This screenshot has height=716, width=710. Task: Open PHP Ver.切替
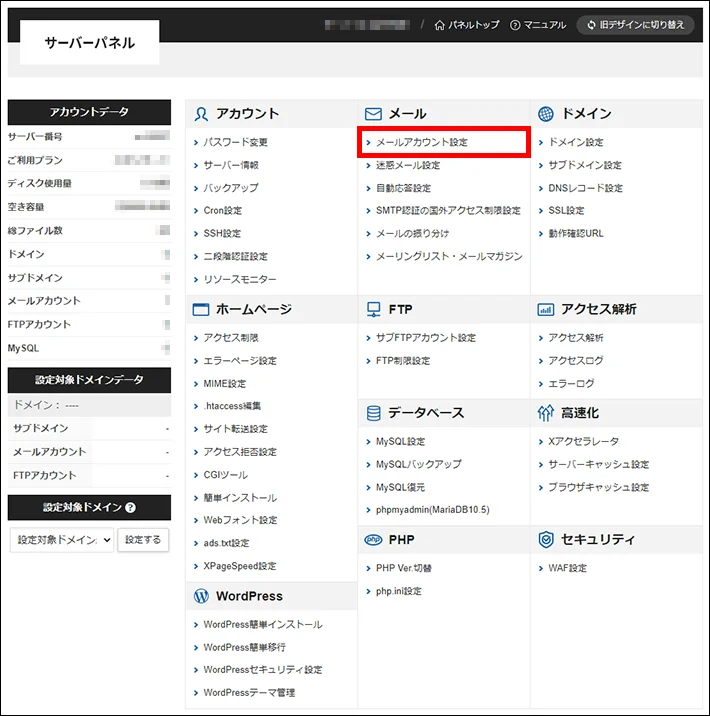click(x=404, y=568)
